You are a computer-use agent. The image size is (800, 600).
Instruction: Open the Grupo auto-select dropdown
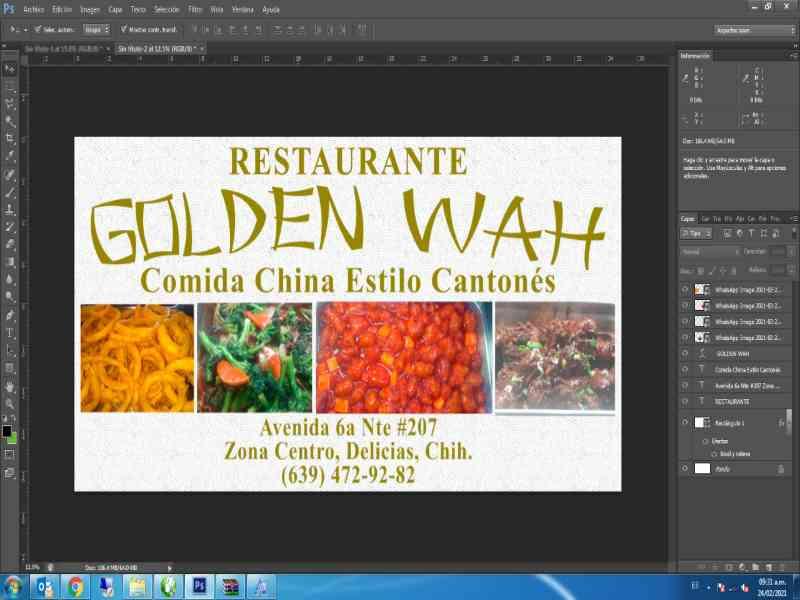coord(96,30)
